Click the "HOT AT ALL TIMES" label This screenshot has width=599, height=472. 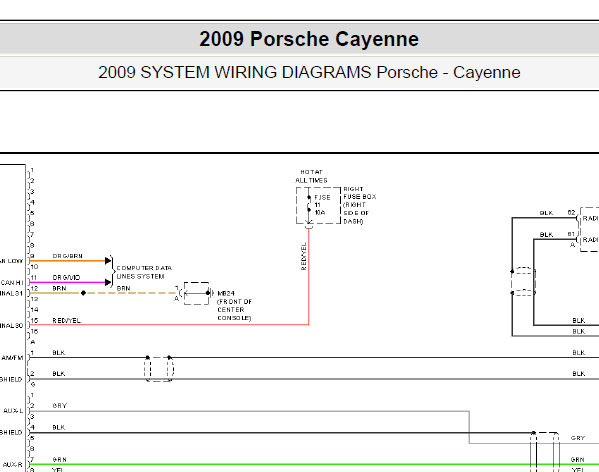[x=311, y=176]
